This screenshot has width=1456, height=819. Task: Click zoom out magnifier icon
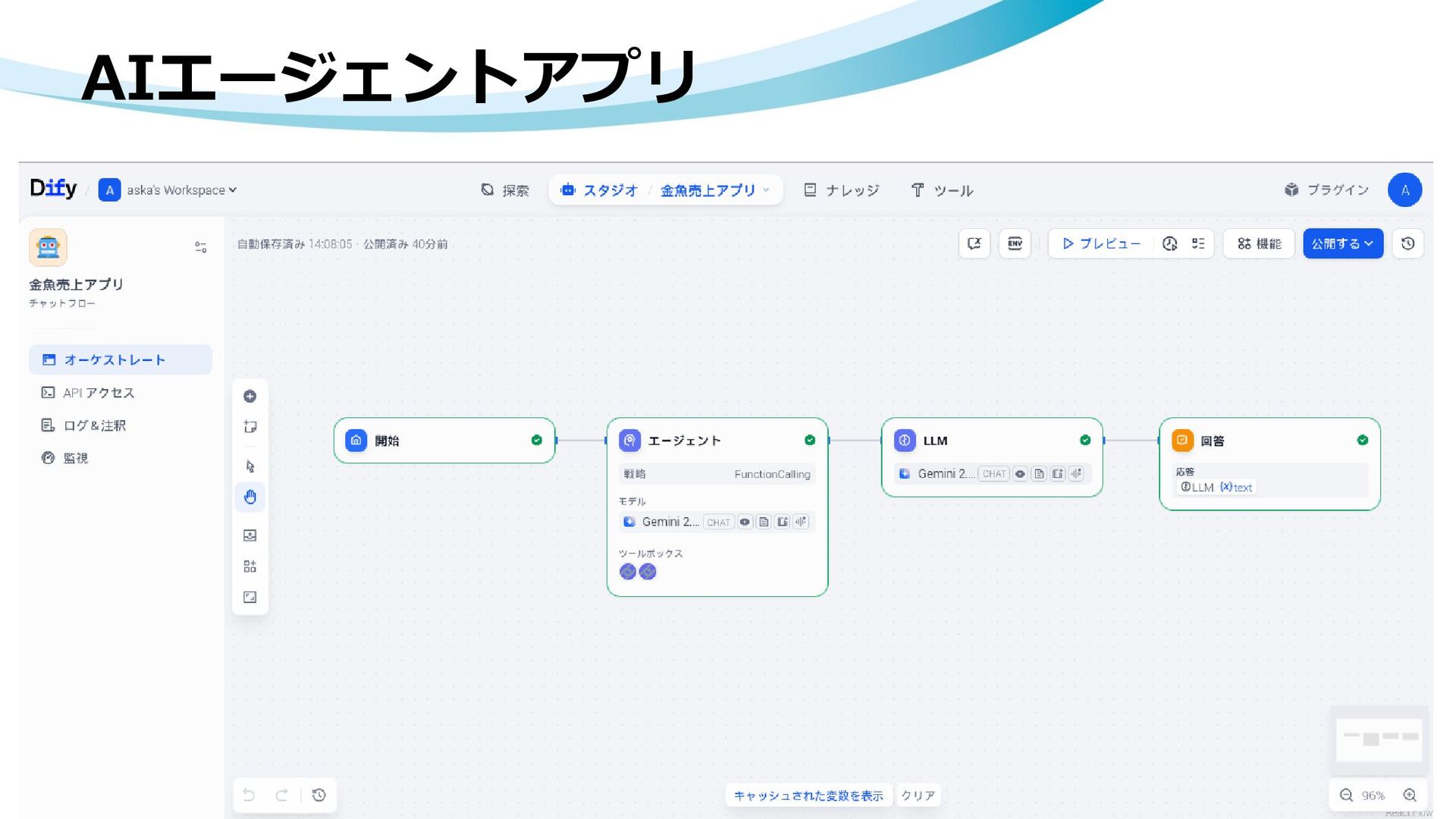[x=1346, y=795]
